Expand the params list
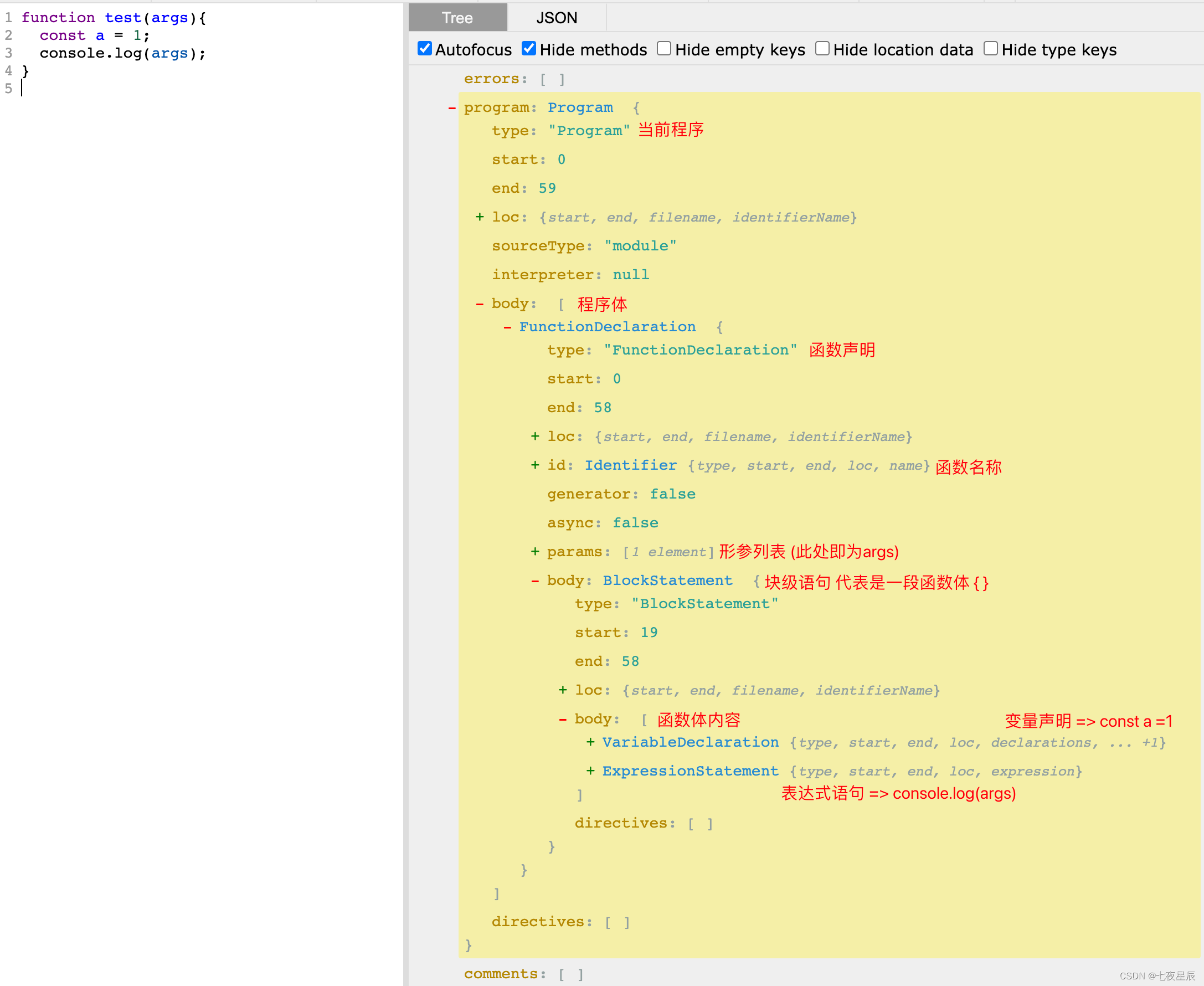This screenshot has height=986, width=1204. 534,551
